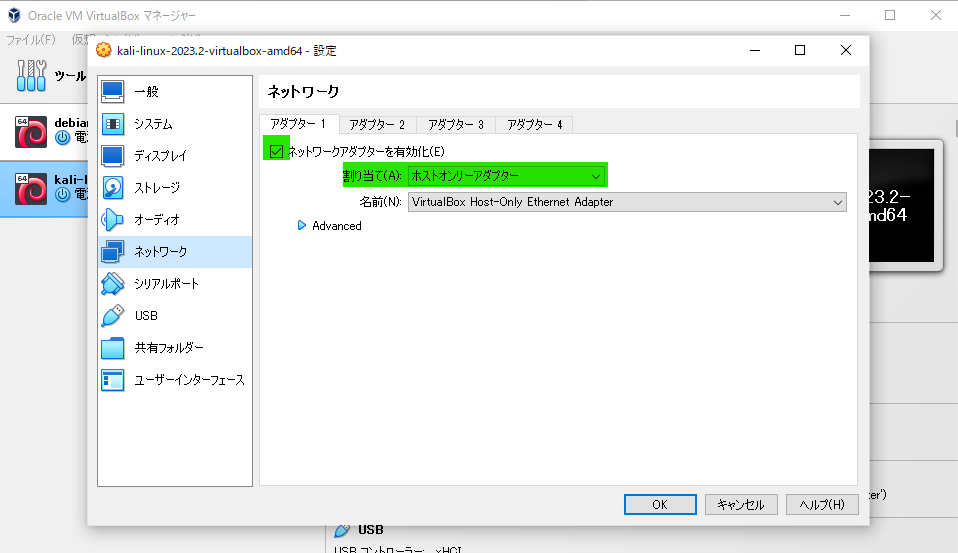Select the ユーザーインターフェース icon
The image size is (958, 553).
coord(112,380)
